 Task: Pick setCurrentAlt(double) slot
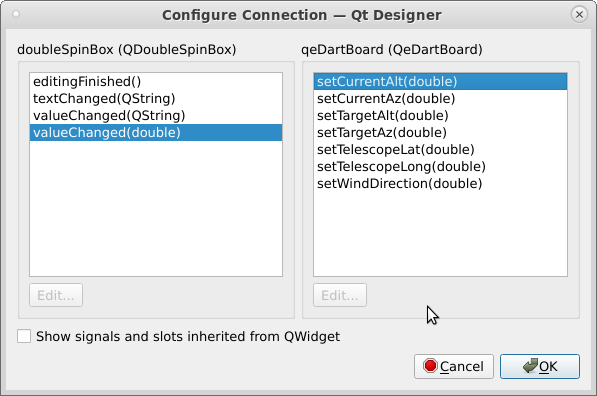click(440, 81)
